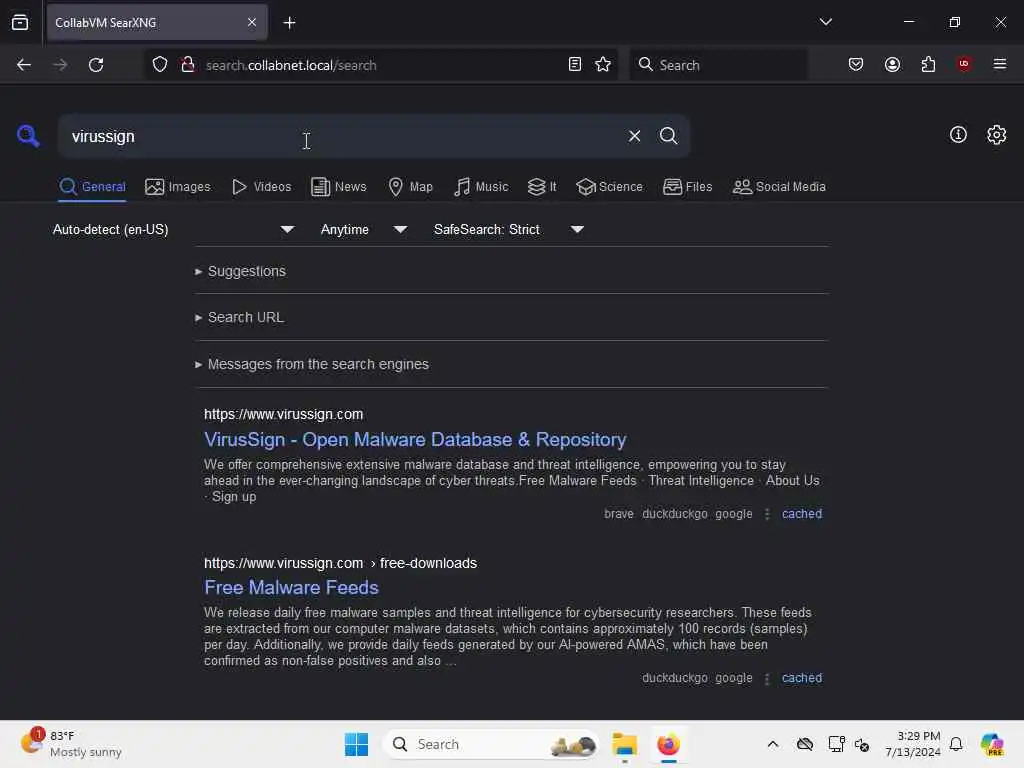The width and height of the screenshot is (1024, 768).
Task: Close the CollabVM SearXNG tab
Action: tap(251, 22)
